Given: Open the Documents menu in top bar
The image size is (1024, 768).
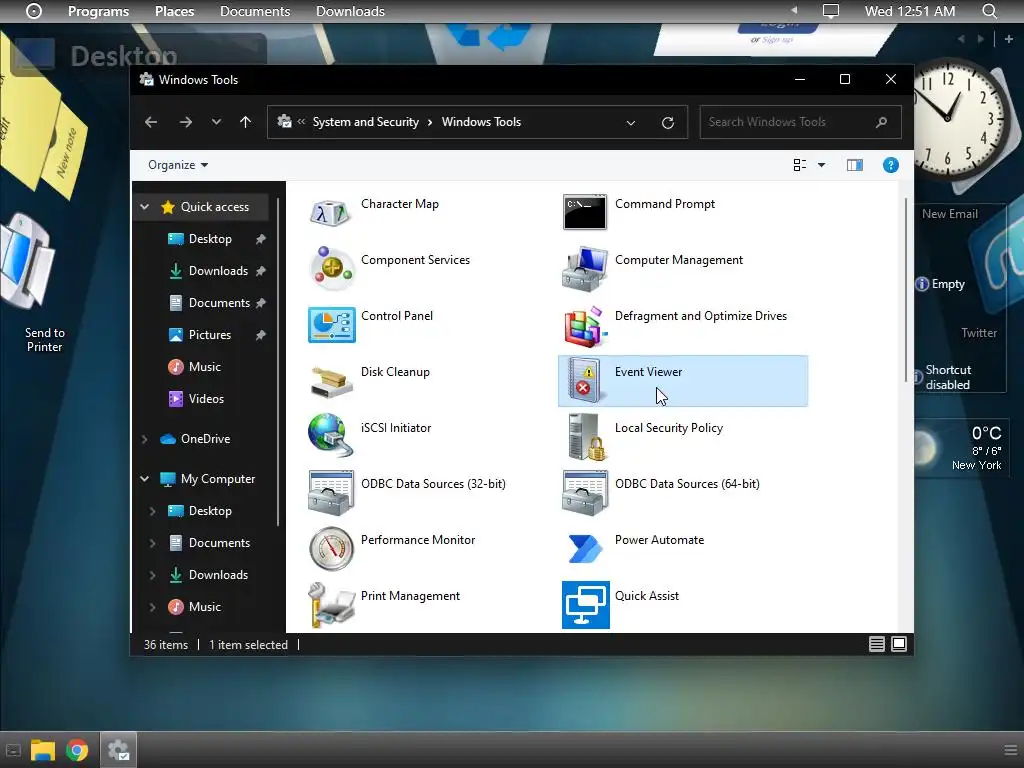Looking at the screenshot, I should click(255, 11).
